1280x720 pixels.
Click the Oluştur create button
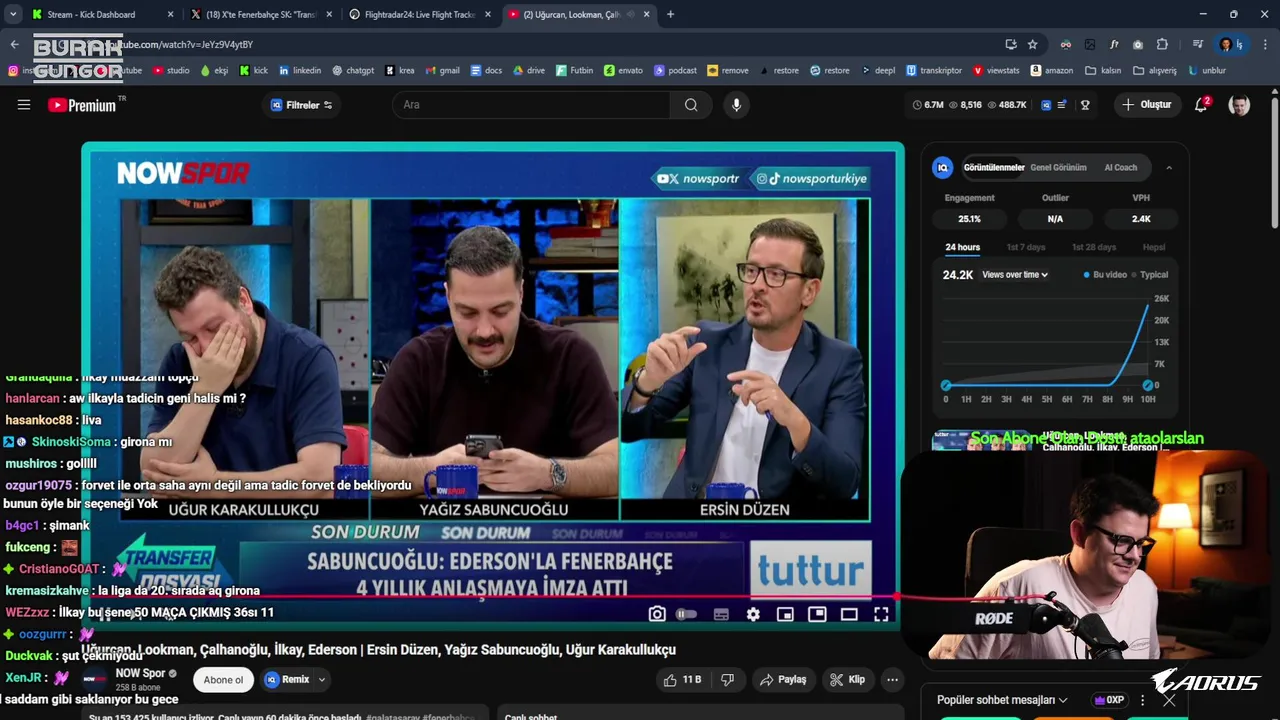click(x=1147, y=105)
